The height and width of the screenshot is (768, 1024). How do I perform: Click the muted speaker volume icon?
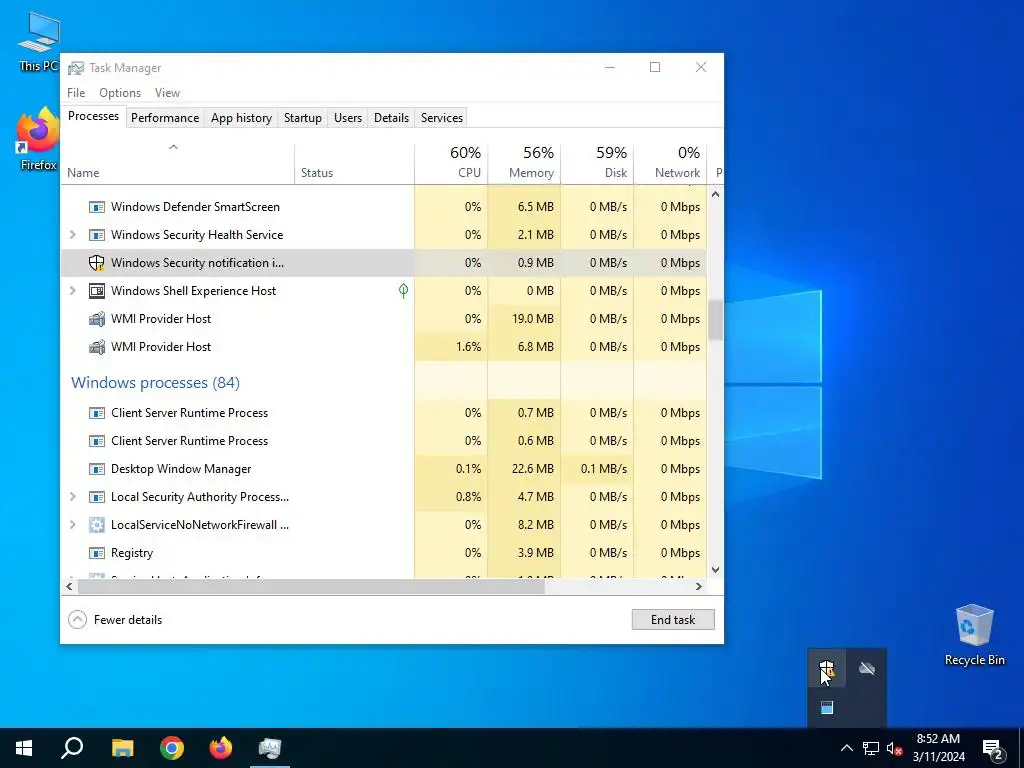tap(894, 748)
